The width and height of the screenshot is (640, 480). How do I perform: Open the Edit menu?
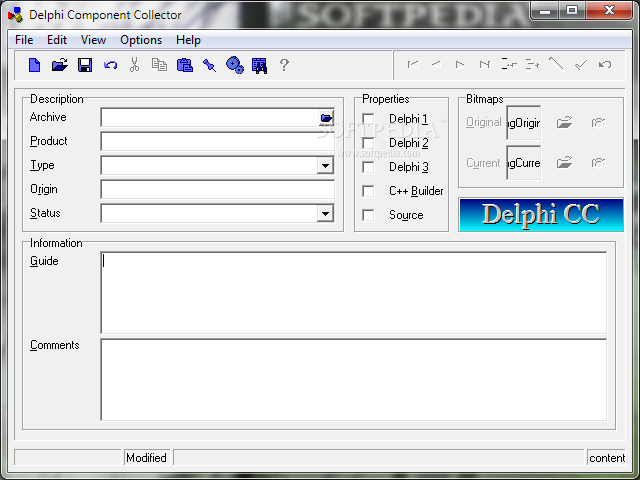[x=57, y=40]
